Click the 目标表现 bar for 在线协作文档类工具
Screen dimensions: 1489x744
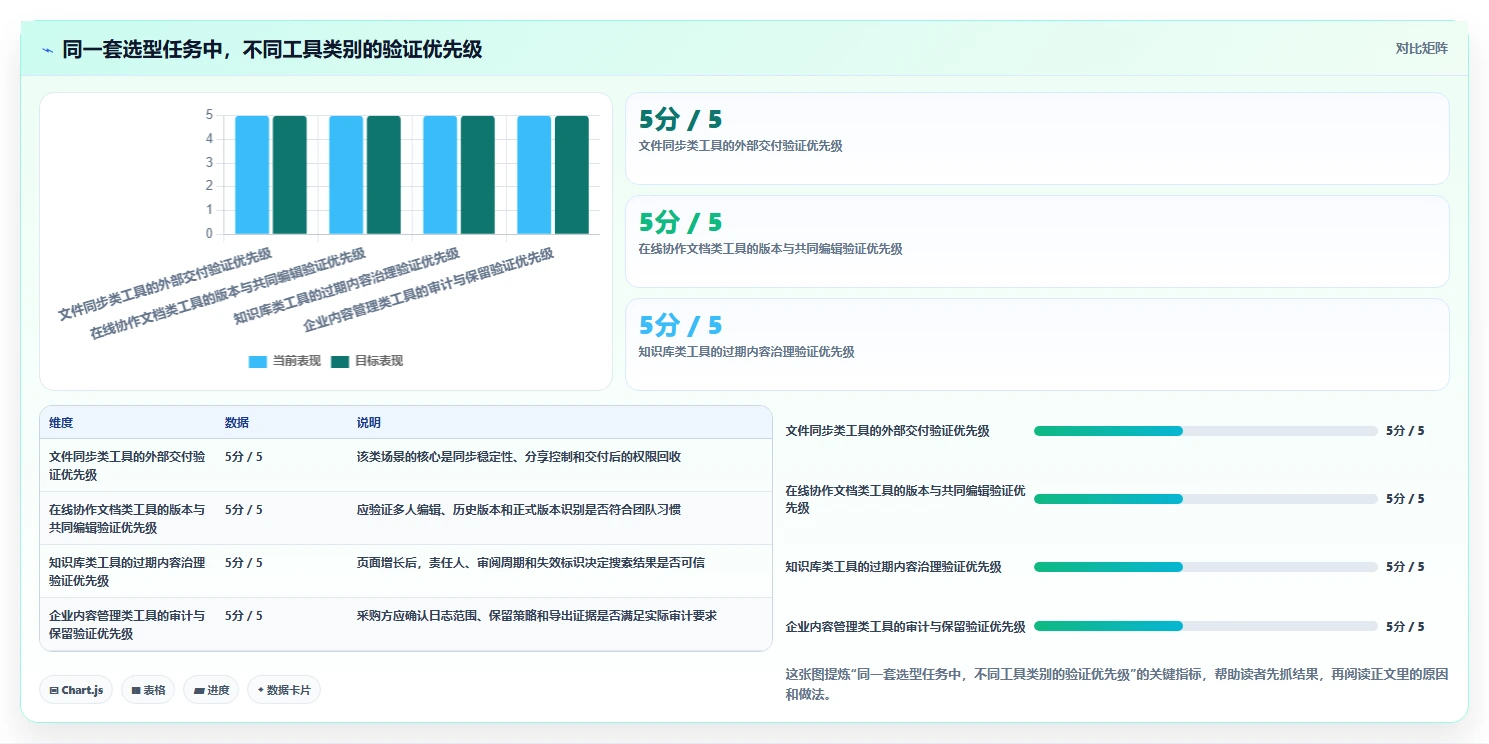tap(384, 175)
